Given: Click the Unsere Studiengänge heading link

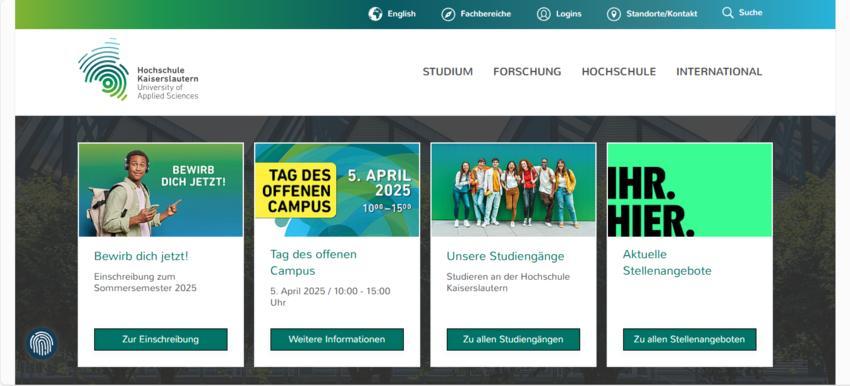Looking at the screenshot, I should [x=505, y=256].
